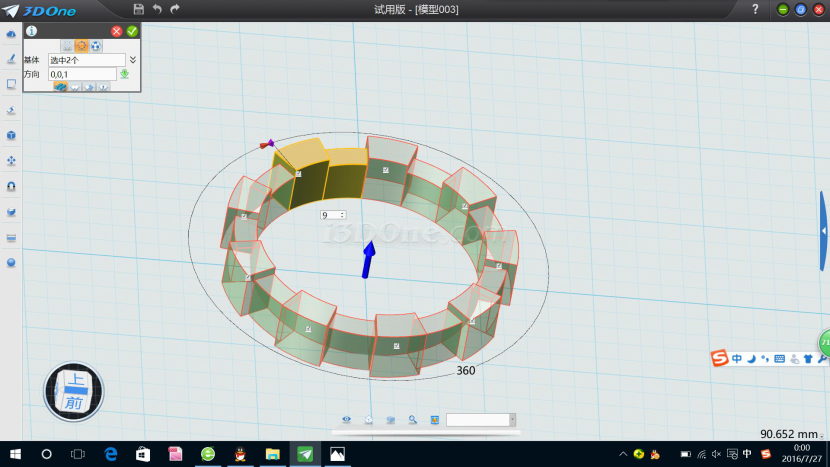Click the blue direction arrow handle

(368, 258)
